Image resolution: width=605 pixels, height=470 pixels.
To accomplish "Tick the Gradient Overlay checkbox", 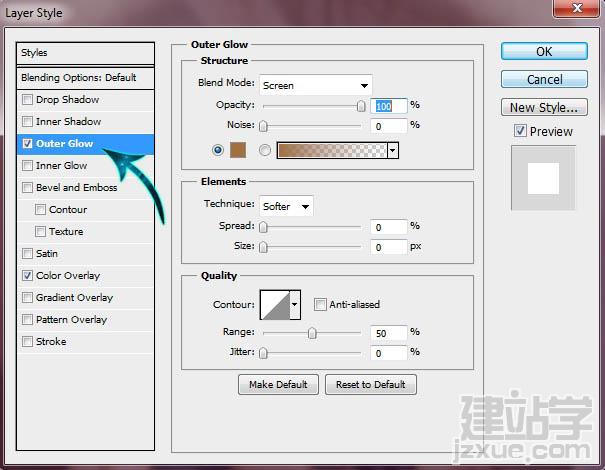I will pyautogui.click(x=27, y=298).
